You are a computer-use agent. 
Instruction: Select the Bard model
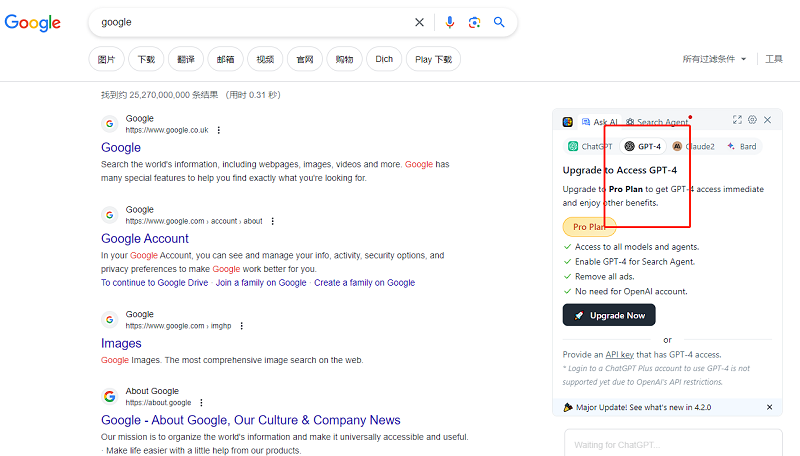[x=742, y=146]
